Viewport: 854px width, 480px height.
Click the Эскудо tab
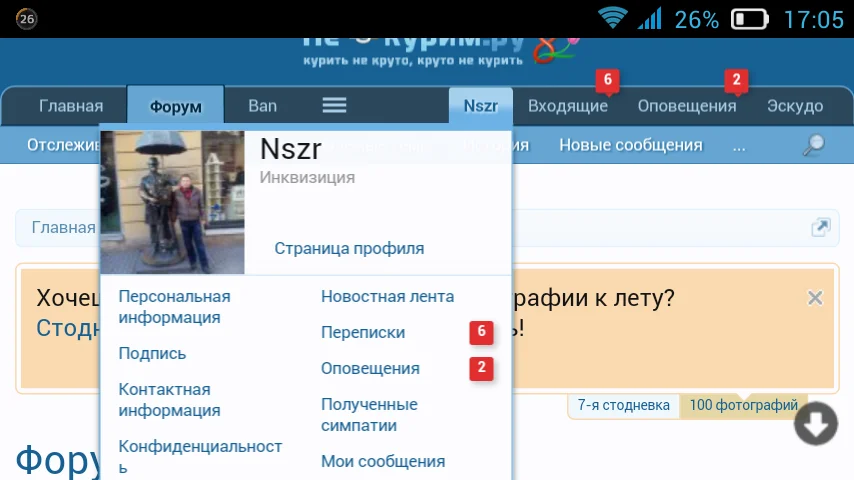coord(795,106)
